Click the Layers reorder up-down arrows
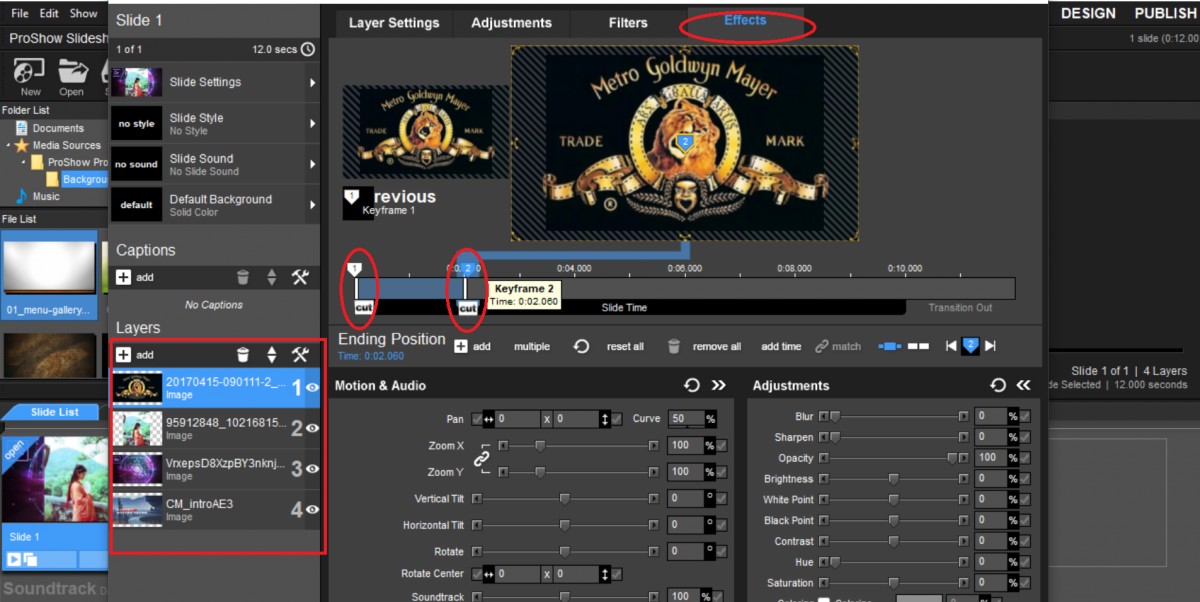This screenshot has width=1200, height=602. [x=271, y=354]
